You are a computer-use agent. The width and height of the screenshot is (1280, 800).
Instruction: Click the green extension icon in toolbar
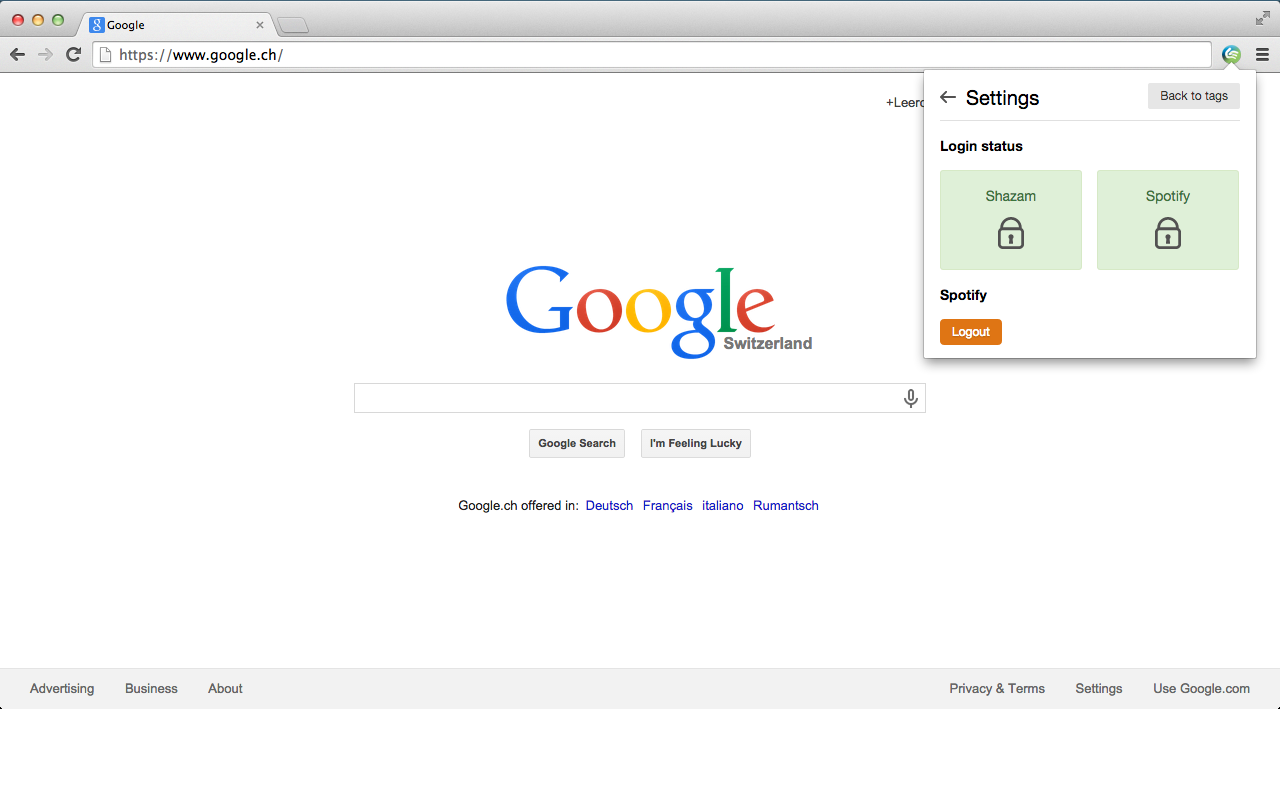click(x=1231, y=55)
